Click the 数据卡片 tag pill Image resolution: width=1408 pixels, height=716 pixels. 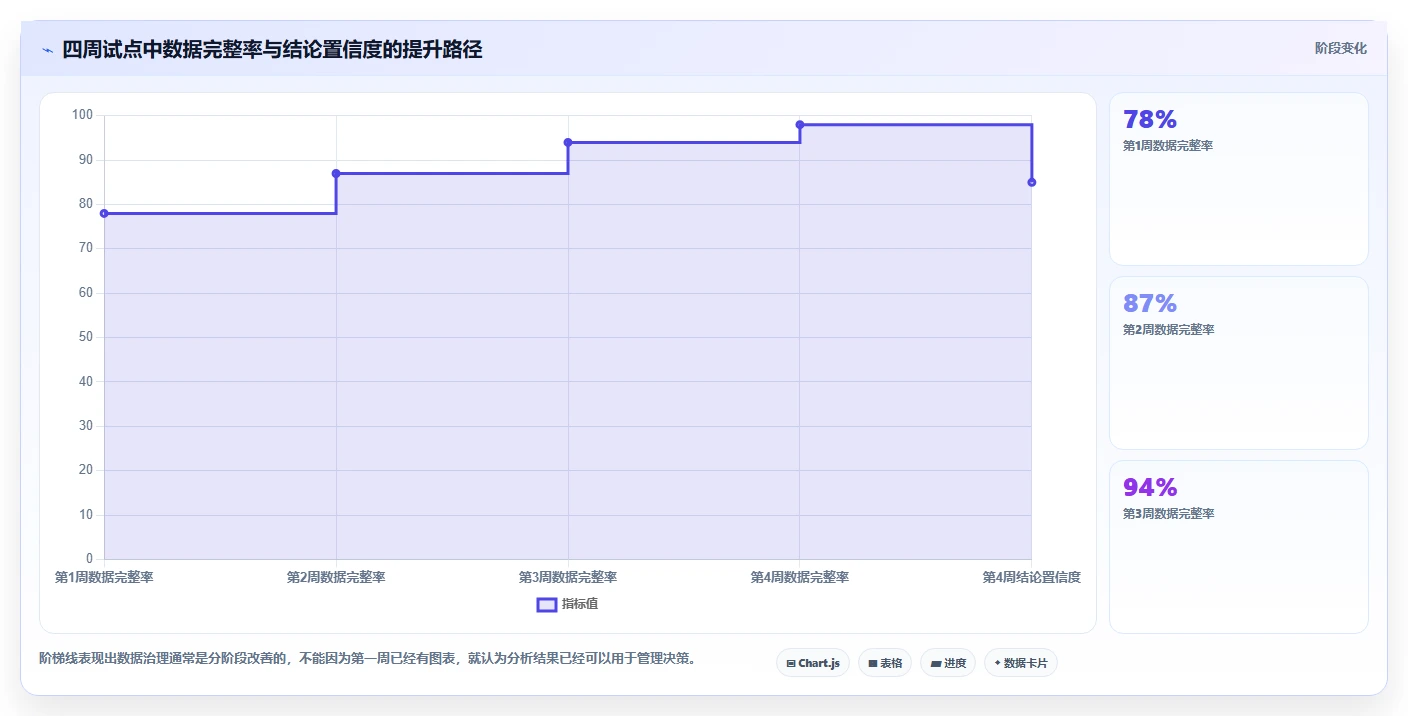[x=1021, y=663]
